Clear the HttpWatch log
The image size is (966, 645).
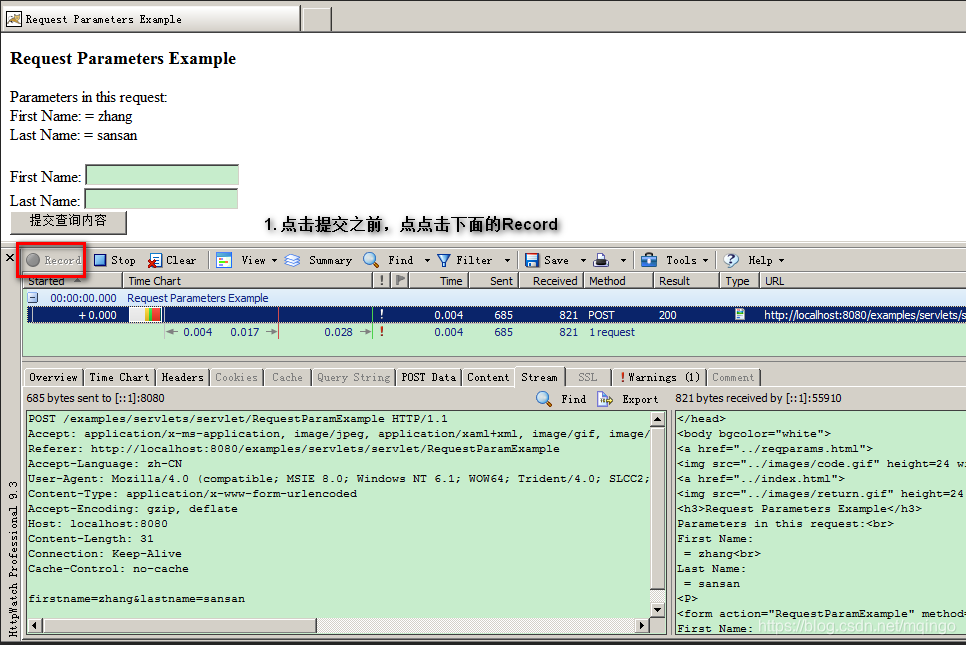coord(172,260)
